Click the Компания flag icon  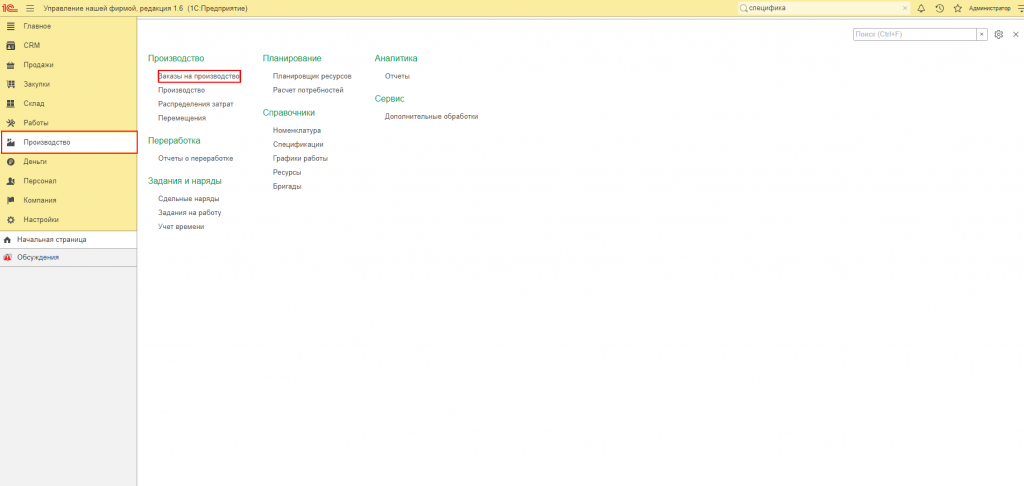tap(10, 201)
